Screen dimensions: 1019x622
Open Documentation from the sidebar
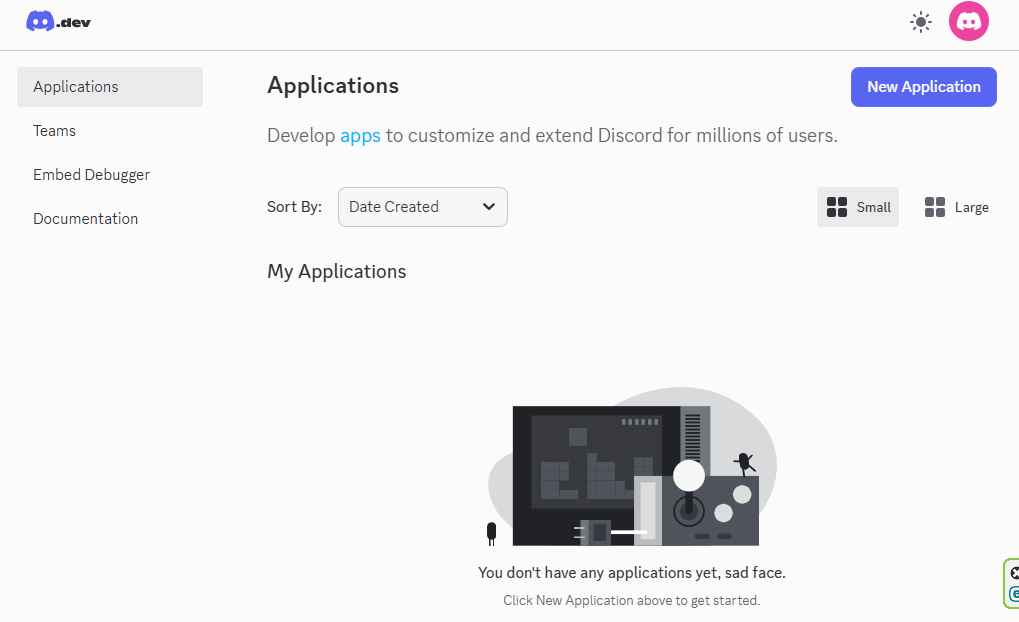85,219
